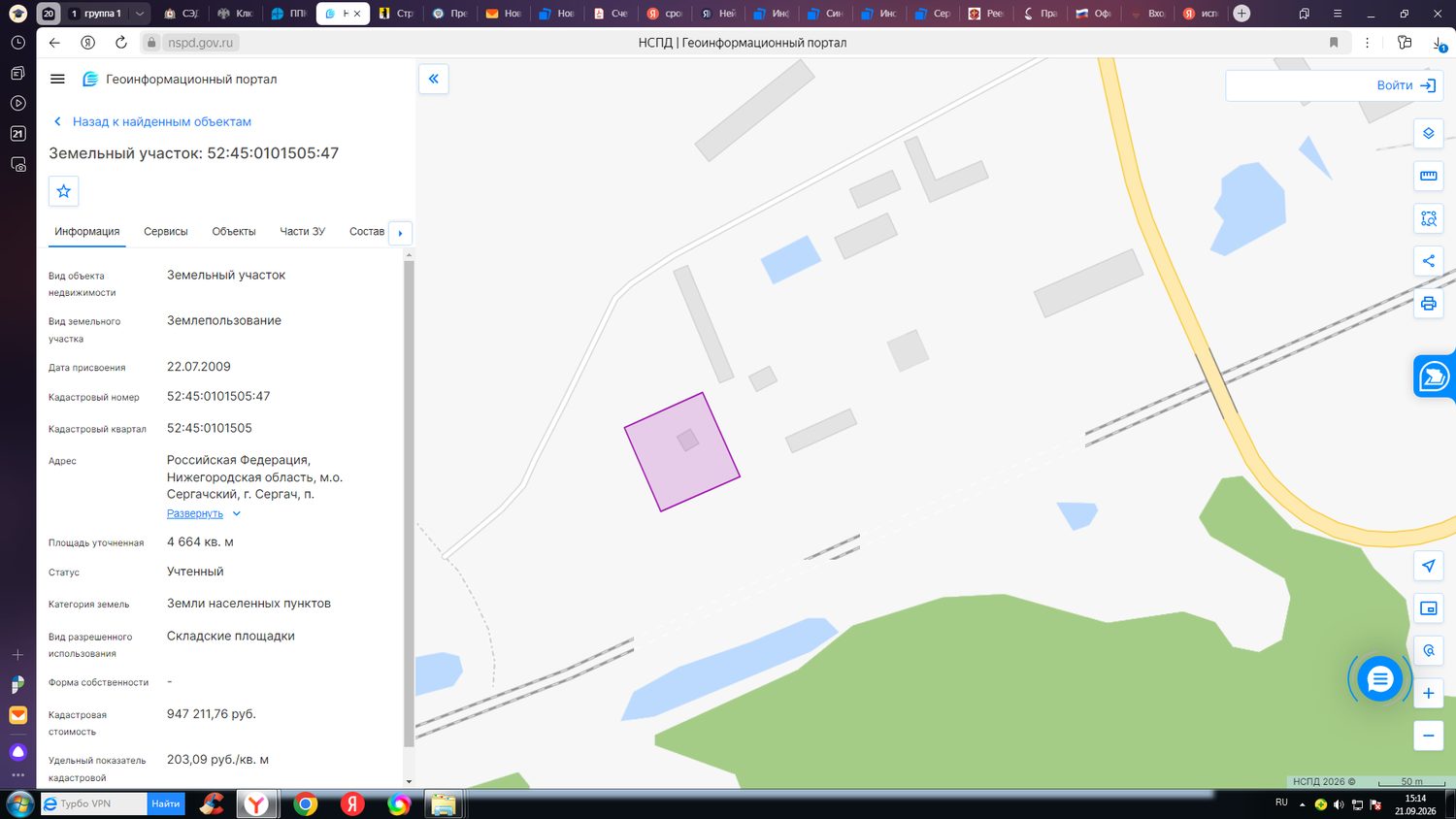The height and width of the screenshot is (819, 1456).
Task: Click the Найти button in taskbar search
Action: point(166,803)
